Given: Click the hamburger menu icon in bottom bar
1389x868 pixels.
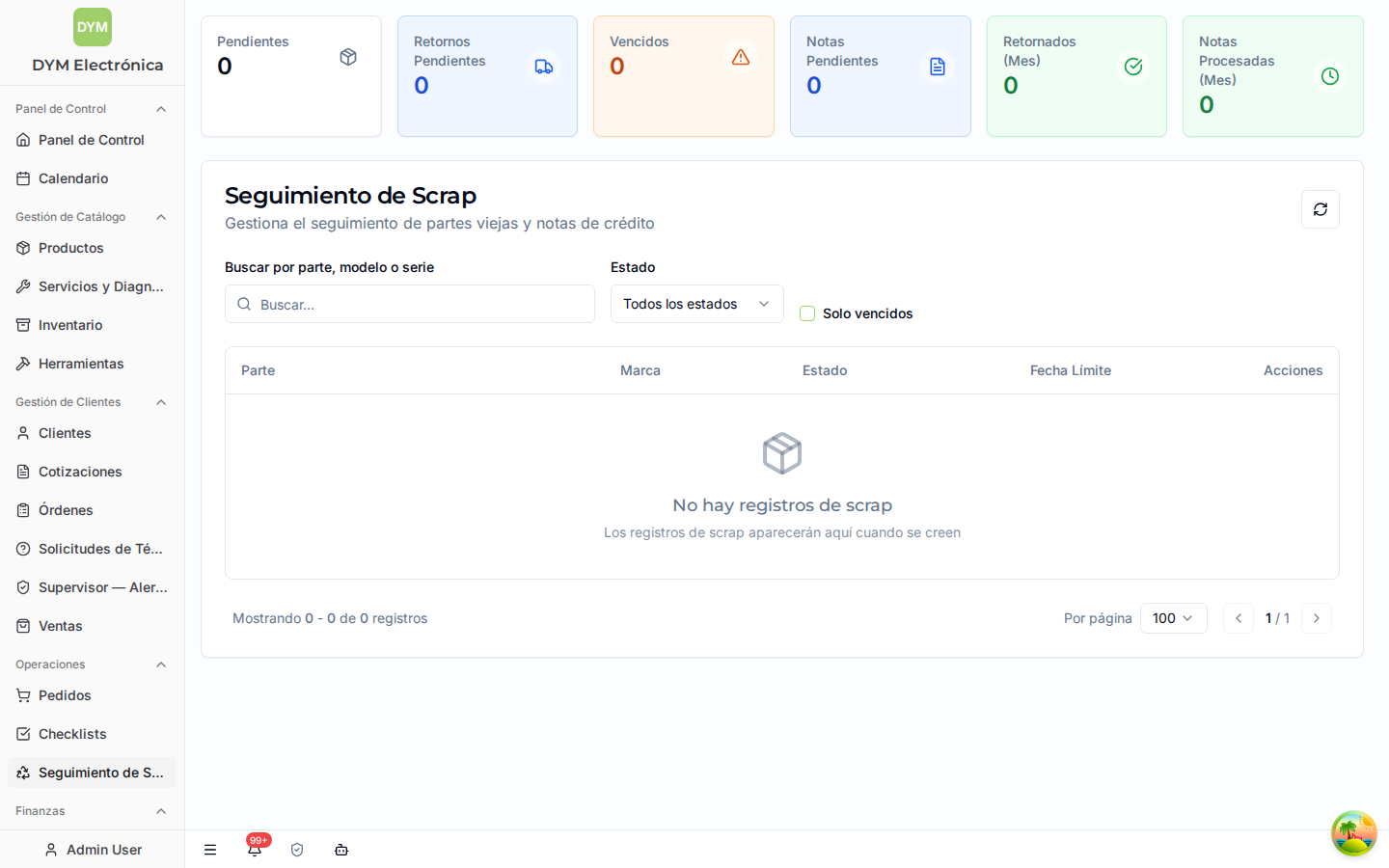Looking at the screenshot, I should (210, 850).
